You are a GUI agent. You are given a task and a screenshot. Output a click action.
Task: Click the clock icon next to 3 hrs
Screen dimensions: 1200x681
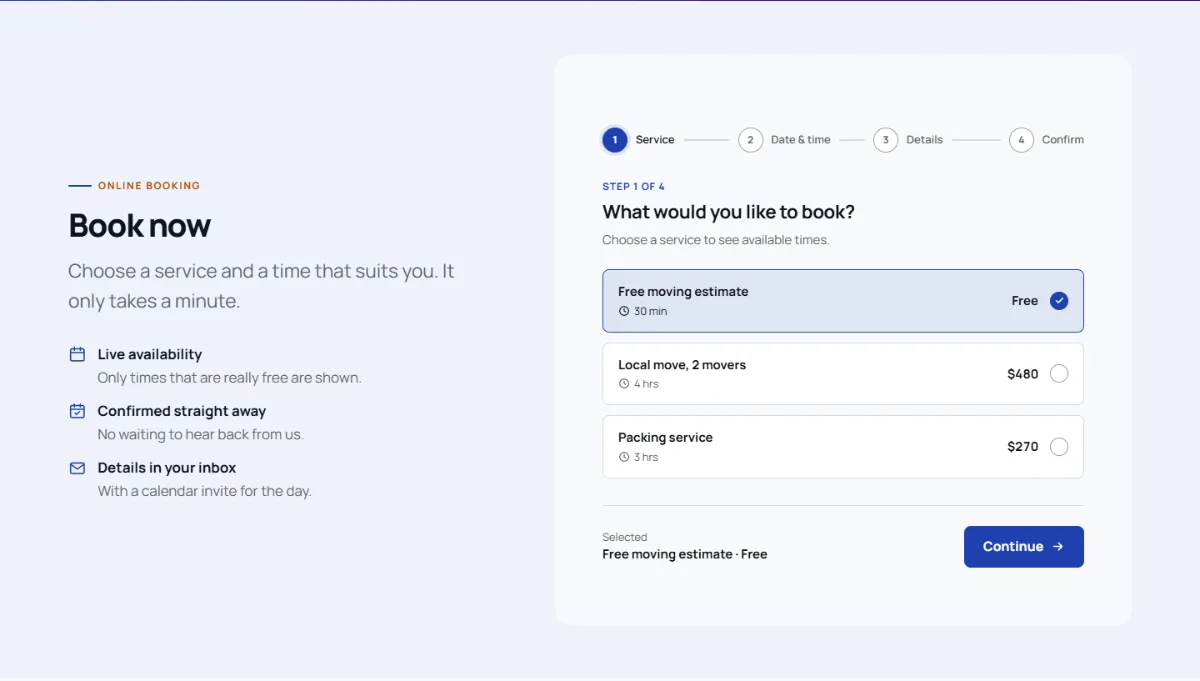[x=624, y=457]
